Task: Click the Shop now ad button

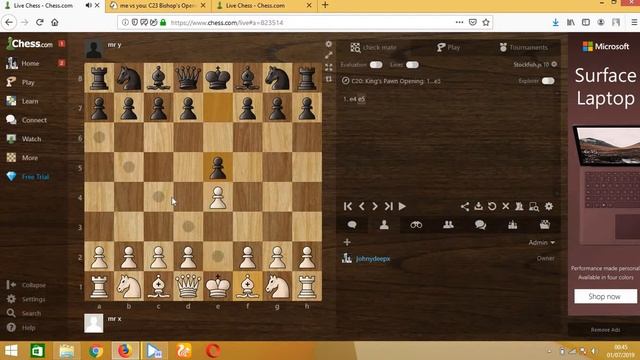Action: [606, 296]
